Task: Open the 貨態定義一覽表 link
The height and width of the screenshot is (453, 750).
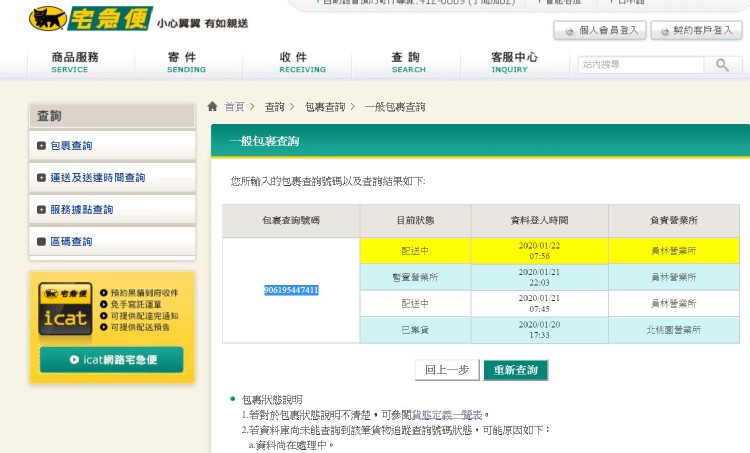Action: pyautogui.click(x=447, y=415)
